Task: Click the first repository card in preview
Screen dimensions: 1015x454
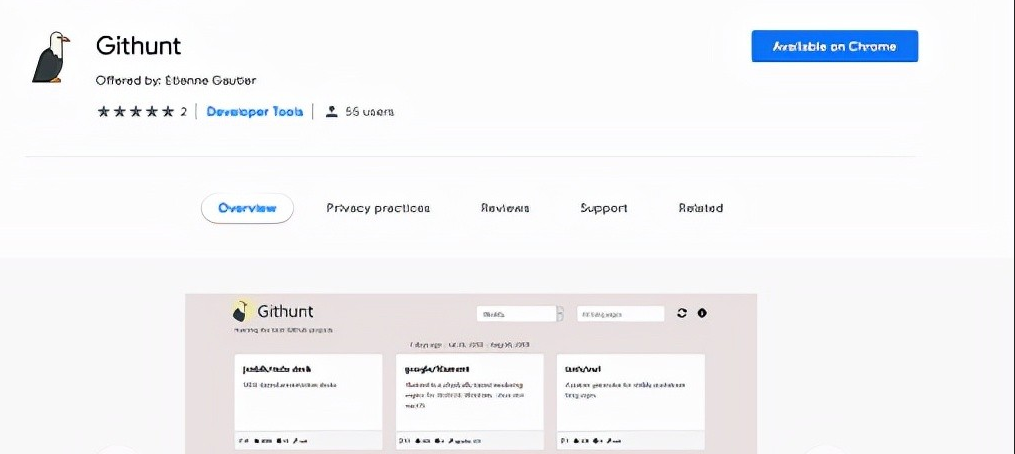Action: pyautogui.click(x=308, y=402)
